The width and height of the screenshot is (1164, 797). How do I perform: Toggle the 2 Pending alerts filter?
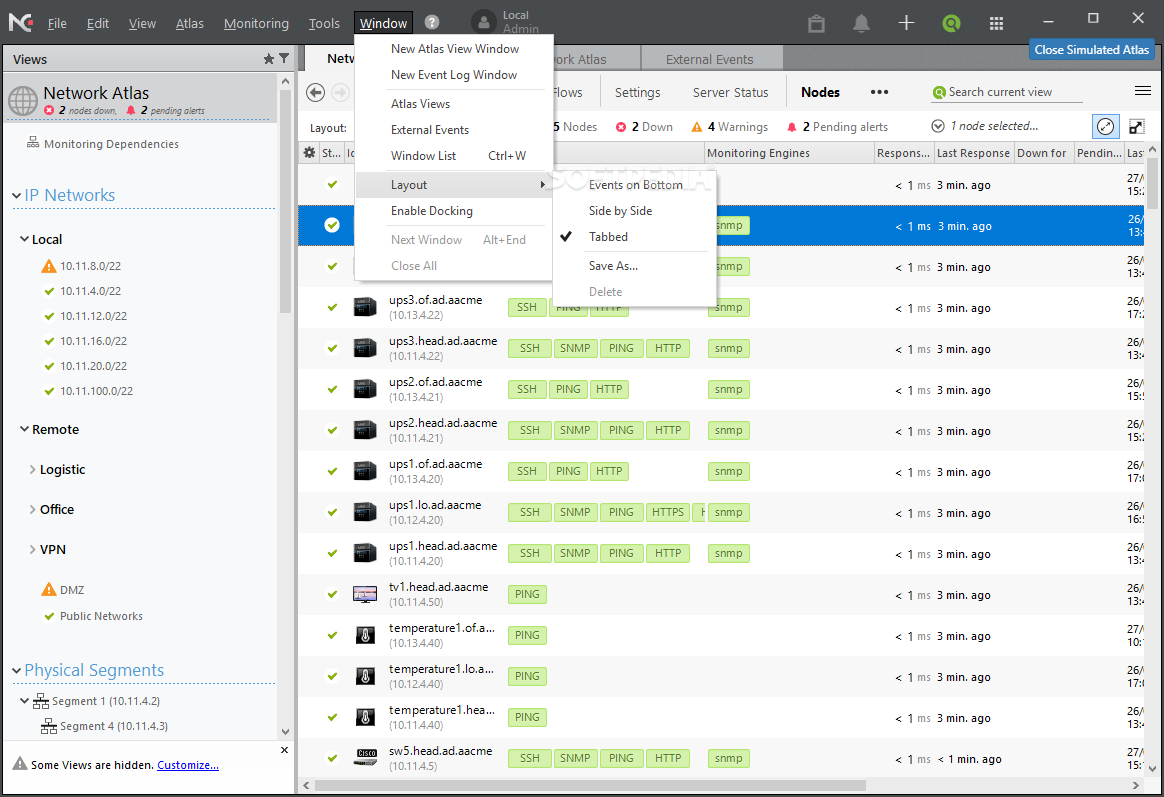pyautogui.click(x=837, y=127)
